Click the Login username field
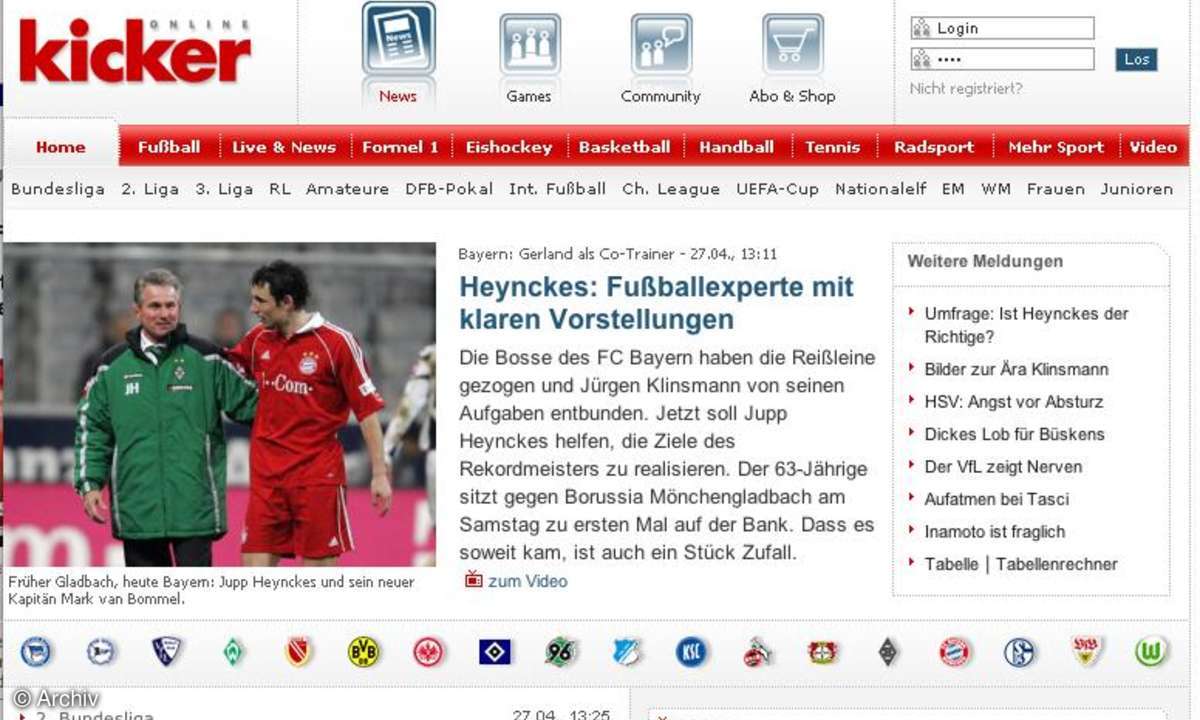Screen dimensions: 1200x720 [x=1002, y=28]
